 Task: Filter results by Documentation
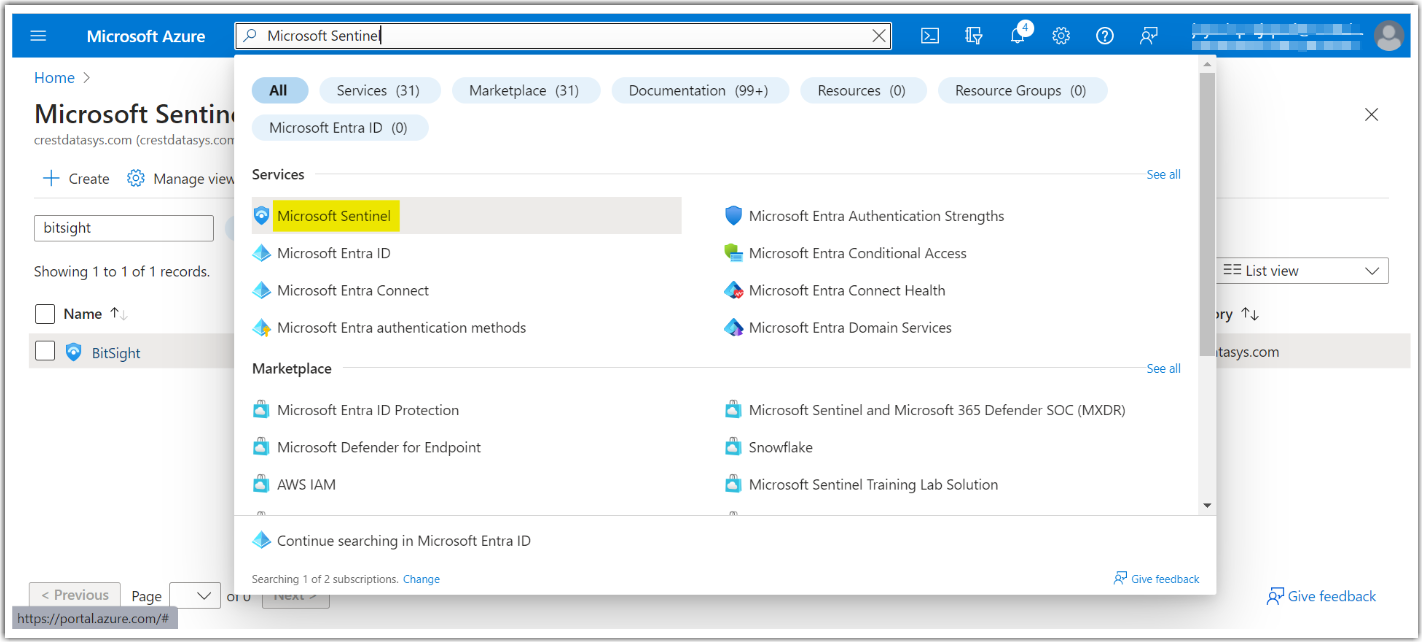tap(700, 90)
